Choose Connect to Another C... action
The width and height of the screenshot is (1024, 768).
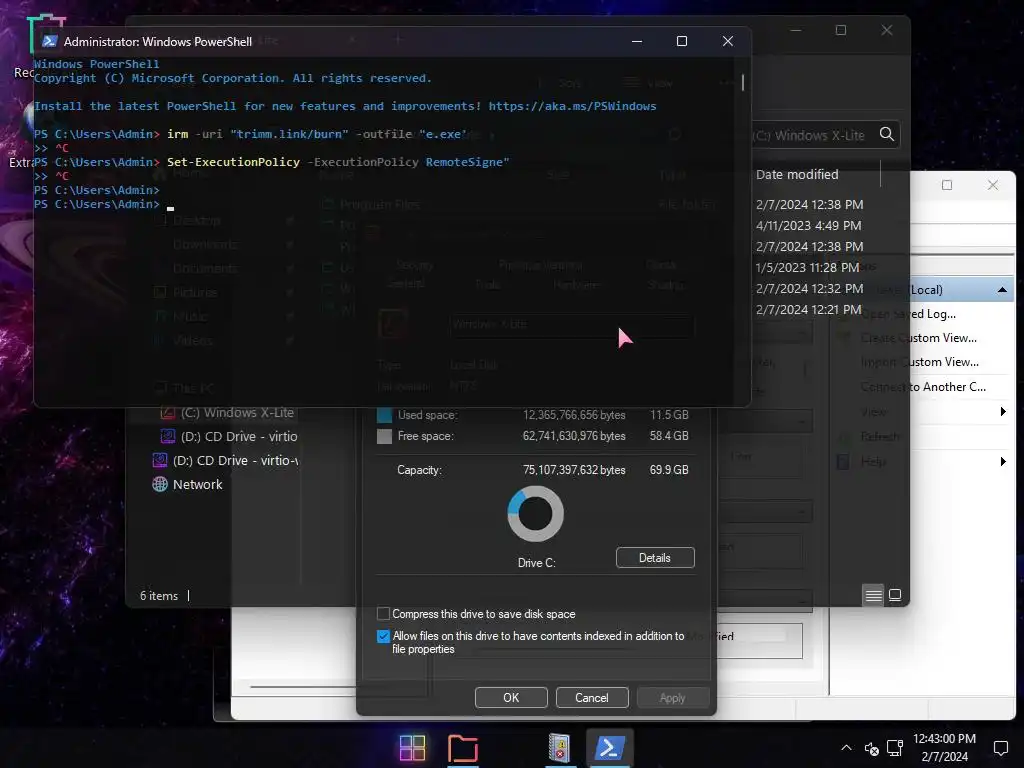(923, 387)
